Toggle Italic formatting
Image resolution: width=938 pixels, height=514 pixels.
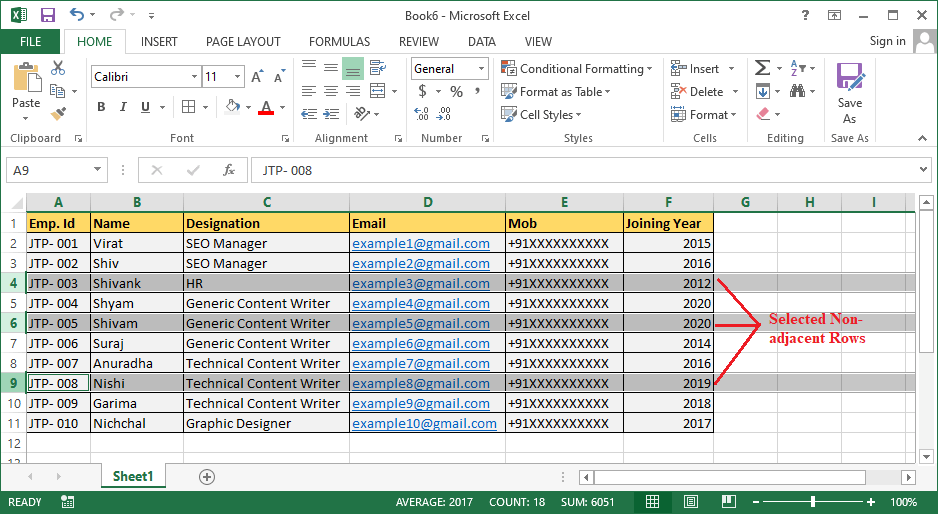coord(123,107)
